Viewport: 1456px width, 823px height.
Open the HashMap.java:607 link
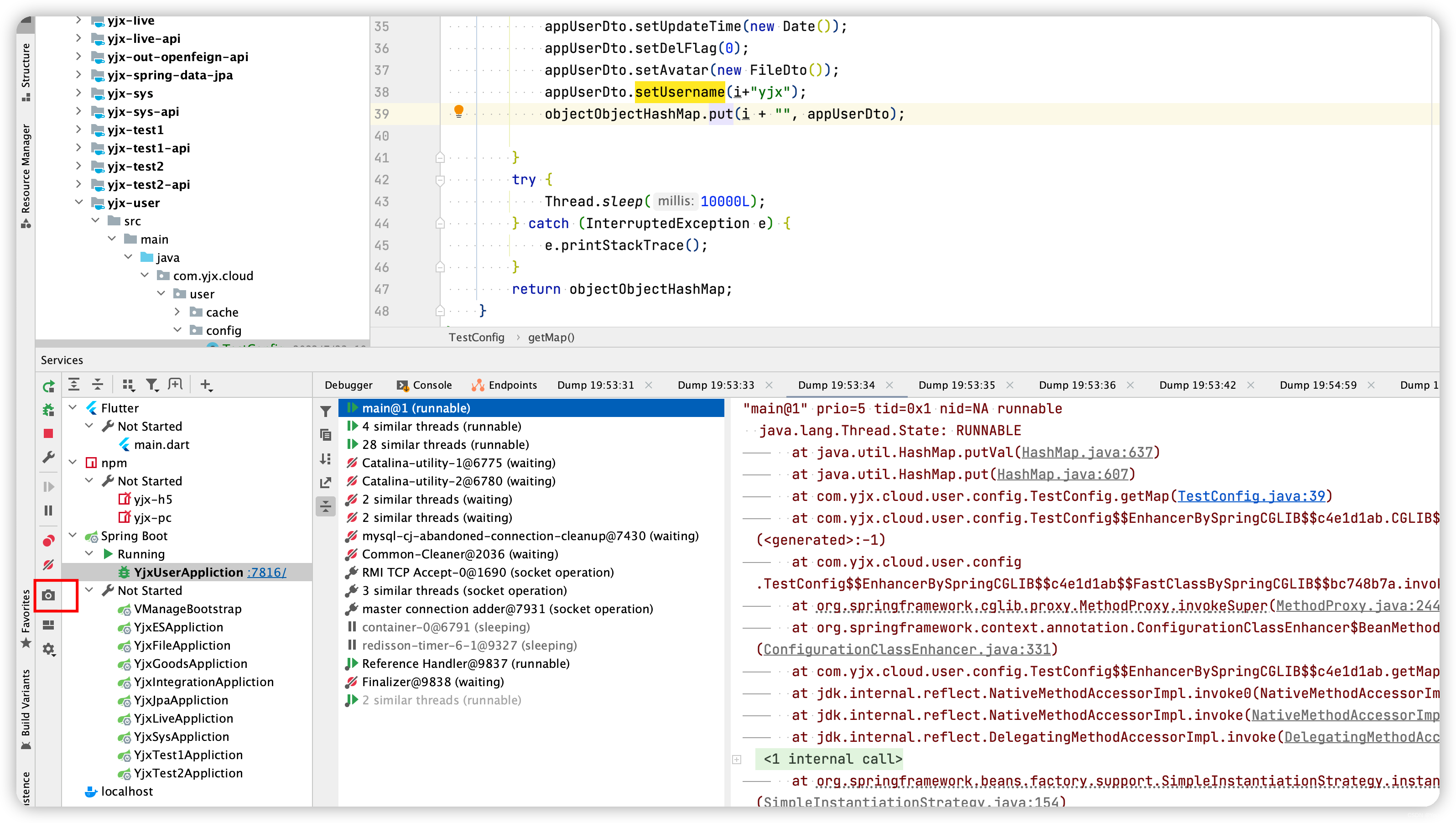tap(1063, 474)
